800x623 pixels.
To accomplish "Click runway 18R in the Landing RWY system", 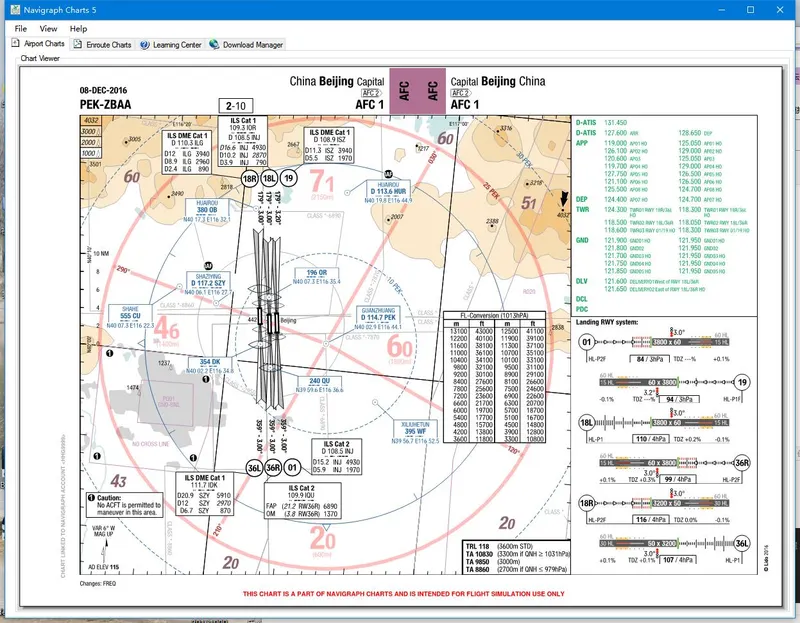I will [587, 503].
